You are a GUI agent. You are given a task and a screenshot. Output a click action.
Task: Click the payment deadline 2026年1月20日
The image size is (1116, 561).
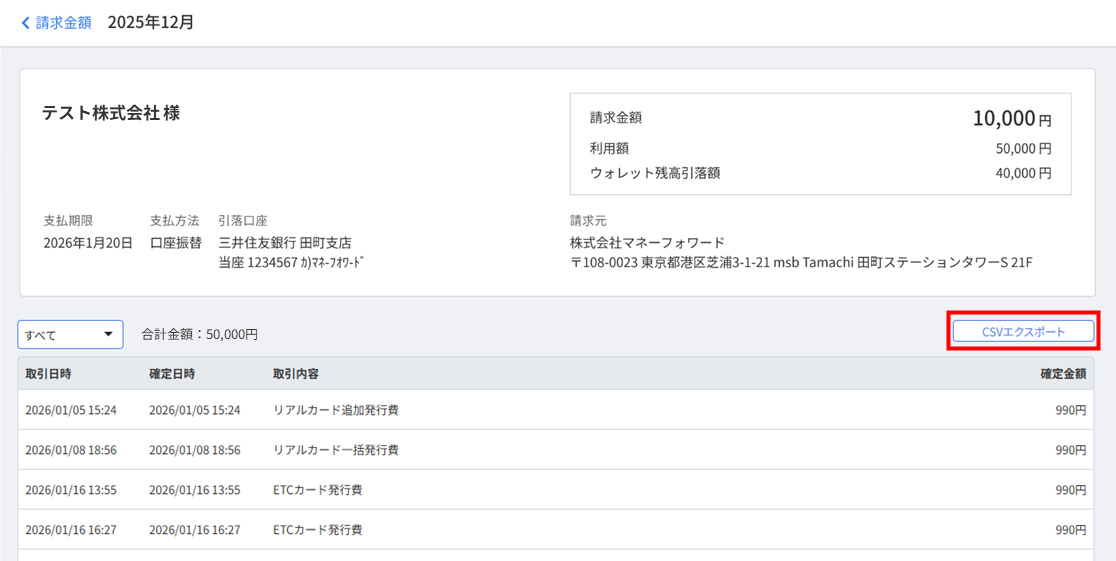point(88,243)
